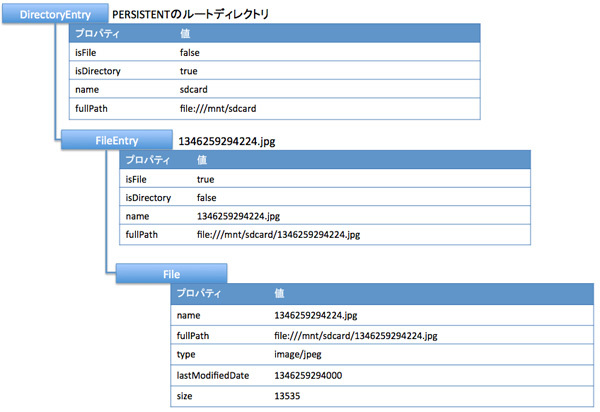600x412 pixels.
Task: Select fullPath cell in the FileEntry table
Action: click(x=142, y=234)
